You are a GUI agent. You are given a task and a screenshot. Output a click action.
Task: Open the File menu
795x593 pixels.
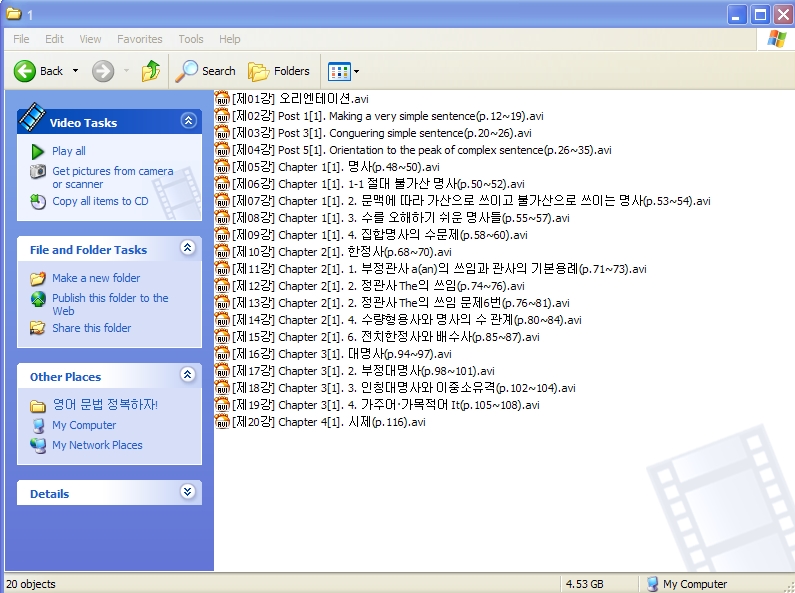tap(21, 39)
